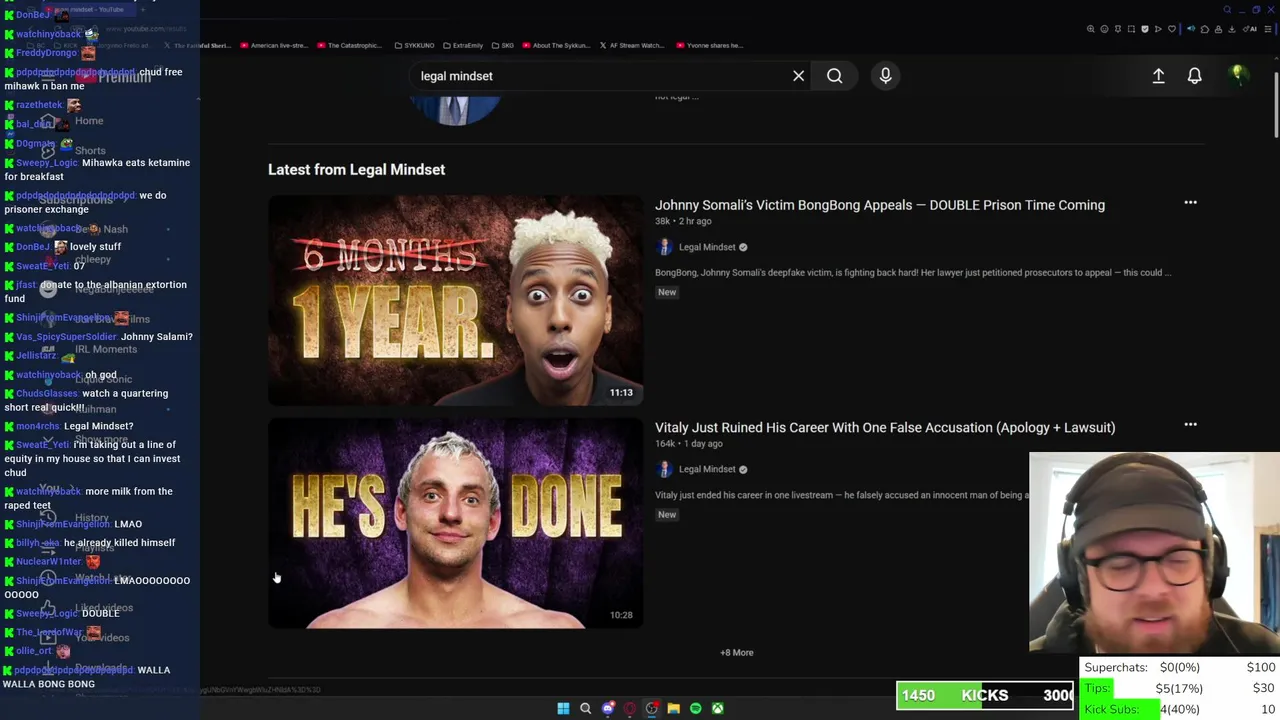Open 'American live-stre...' bookmark
This screenshot has height=720, width=1280.
coord(273,45)
